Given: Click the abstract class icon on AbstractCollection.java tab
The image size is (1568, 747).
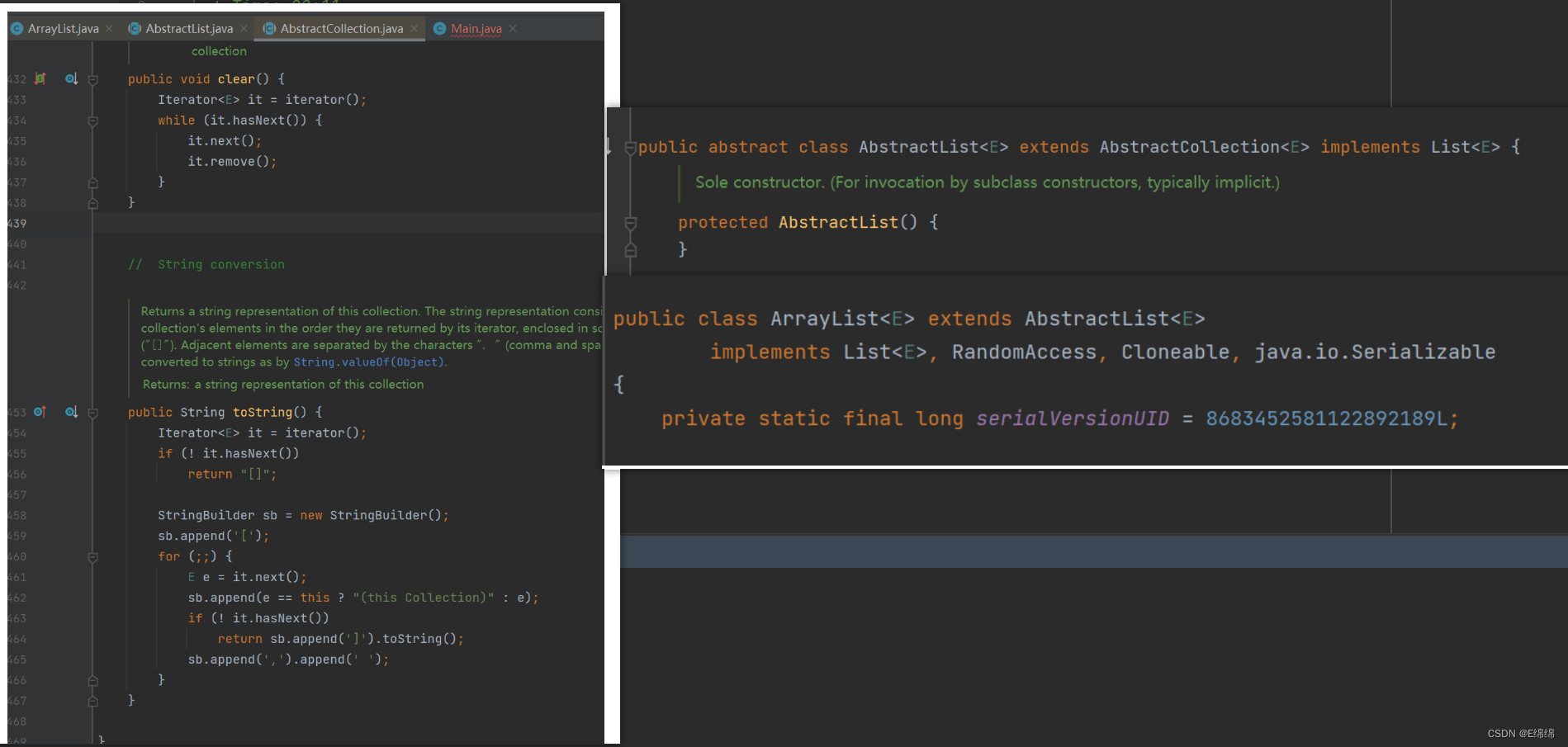Looking at the screenshot, I should click(x=269, y=28).
